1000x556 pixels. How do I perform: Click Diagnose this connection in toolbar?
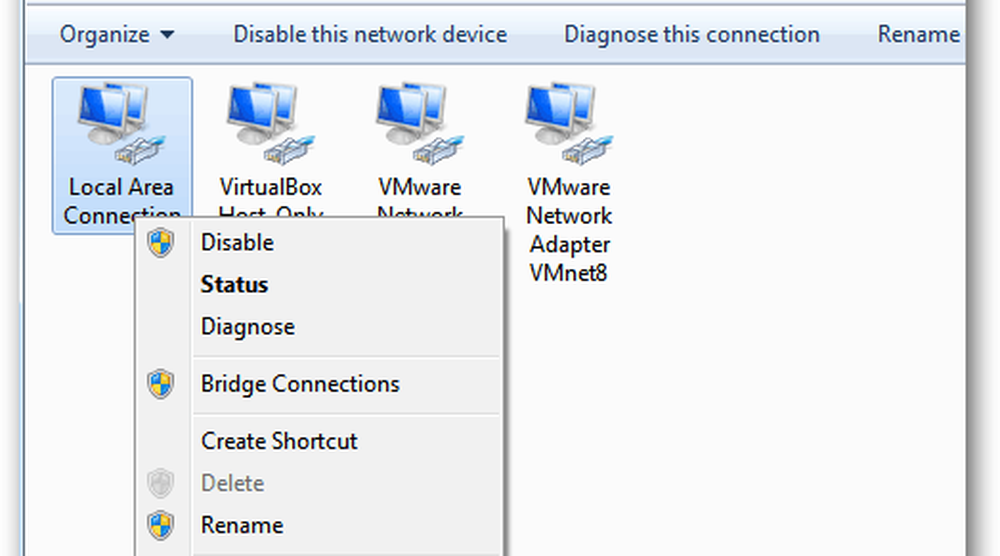coord(692,34)
